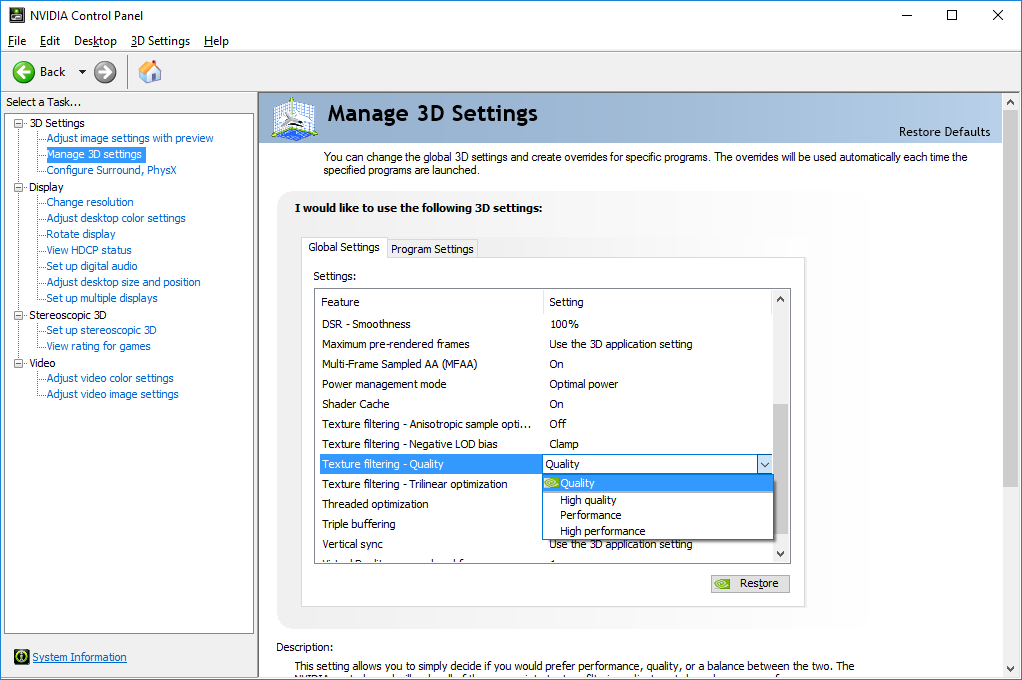Click the NVIDIA Control Panel title icon
The height and width of the screenshot is (680, 1022).
tap(16, 15)
